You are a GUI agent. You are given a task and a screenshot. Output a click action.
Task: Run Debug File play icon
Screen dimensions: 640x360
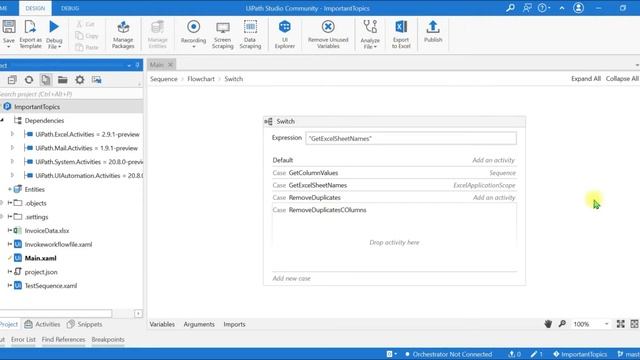(54, 27)
